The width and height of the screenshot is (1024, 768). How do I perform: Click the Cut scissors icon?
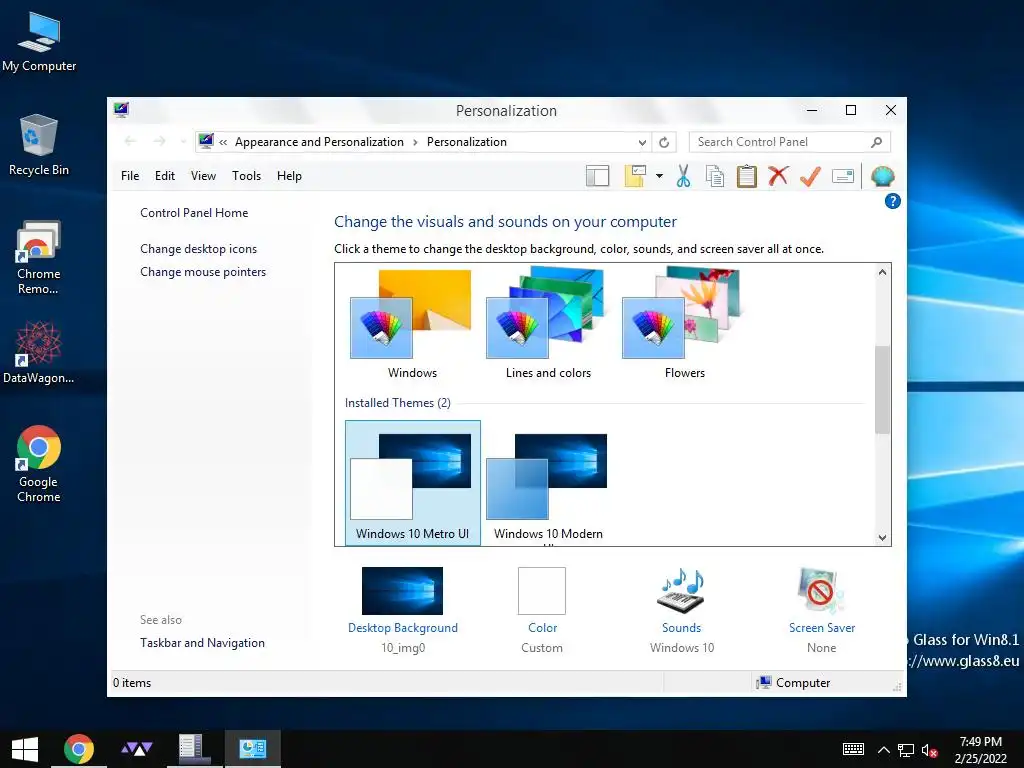[x=683, y=176]
